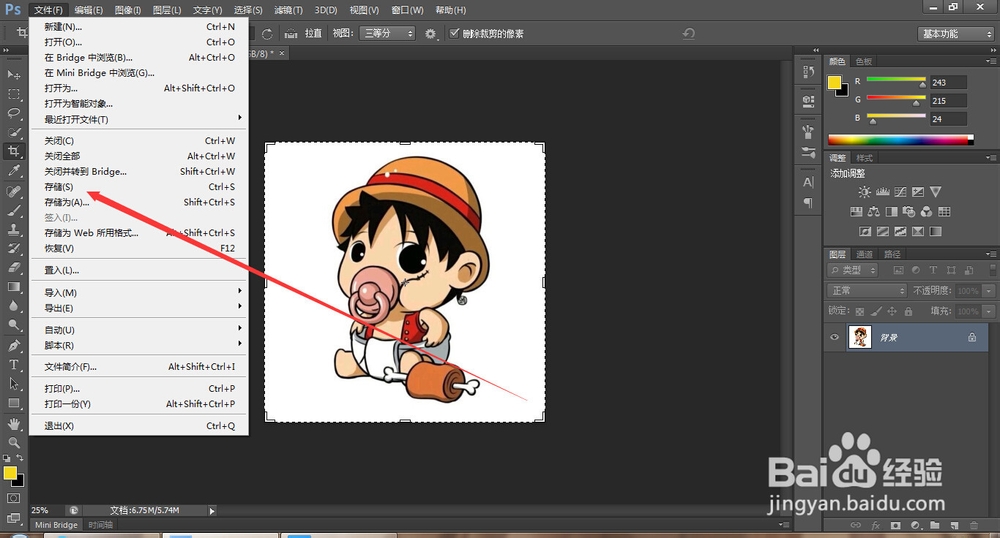The image size is (1000, 538).
Task: Select the Eyedropper tool
Action: coord(13,171)
